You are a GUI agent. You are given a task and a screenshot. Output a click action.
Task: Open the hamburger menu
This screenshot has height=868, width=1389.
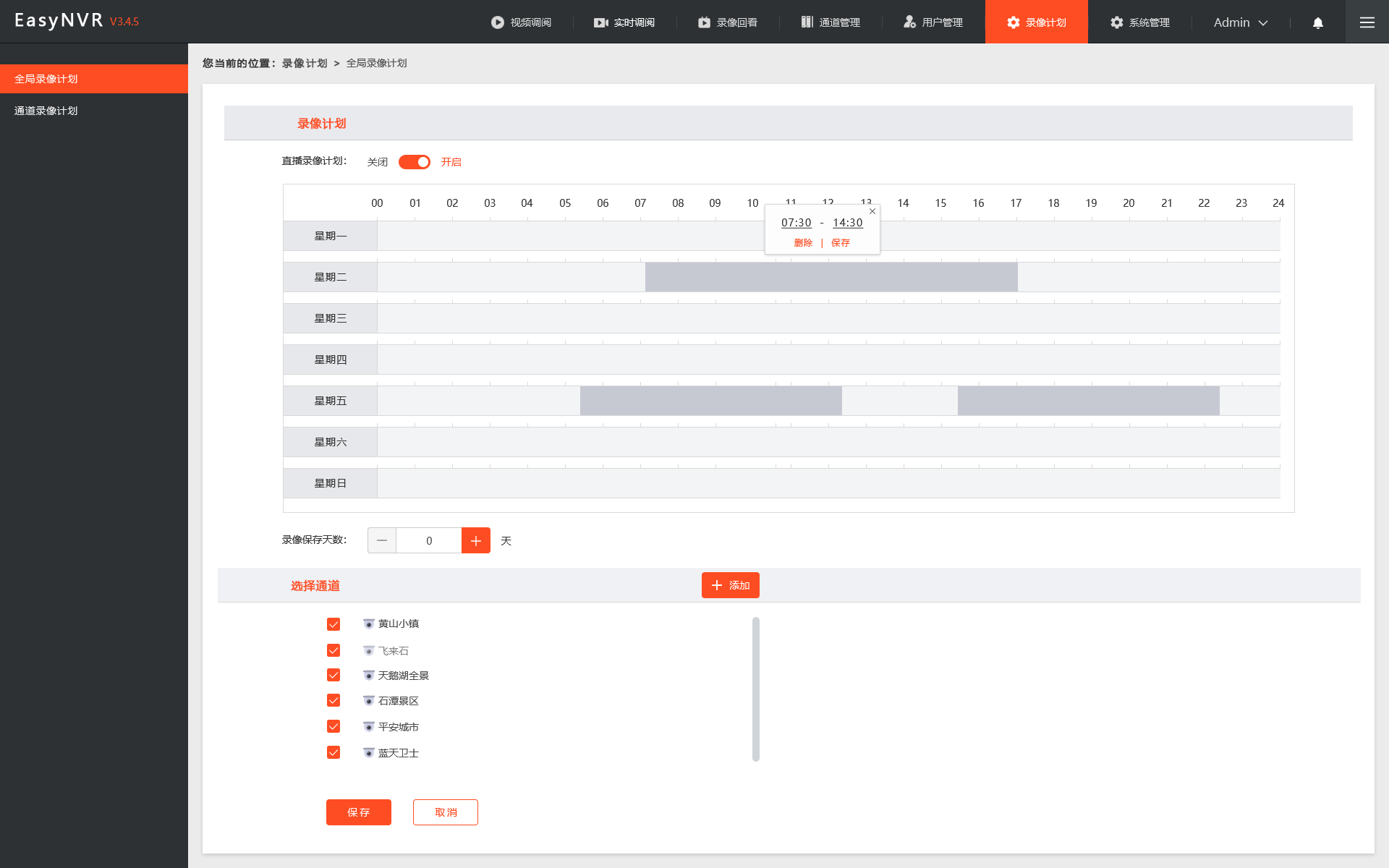click(x=1367, y=22)
